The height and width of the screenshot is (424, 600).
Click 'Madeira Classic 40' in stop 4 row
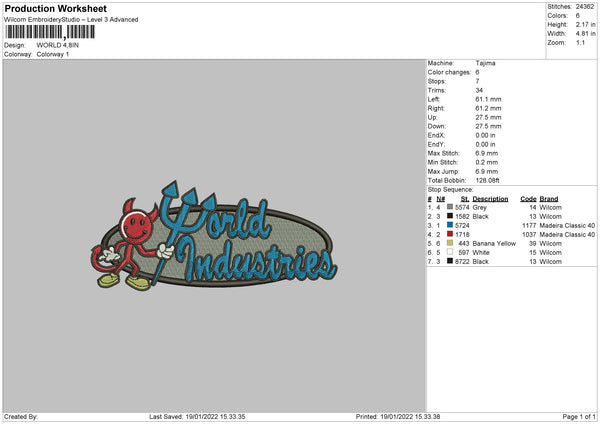(x=567, y=235)
